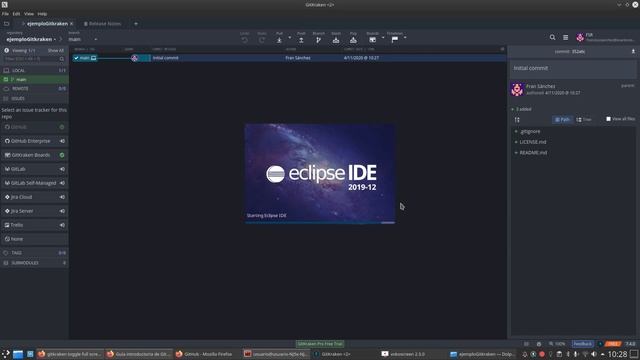
Task: Click the login icon beside Jira Cloud
Action: (62, 197)
